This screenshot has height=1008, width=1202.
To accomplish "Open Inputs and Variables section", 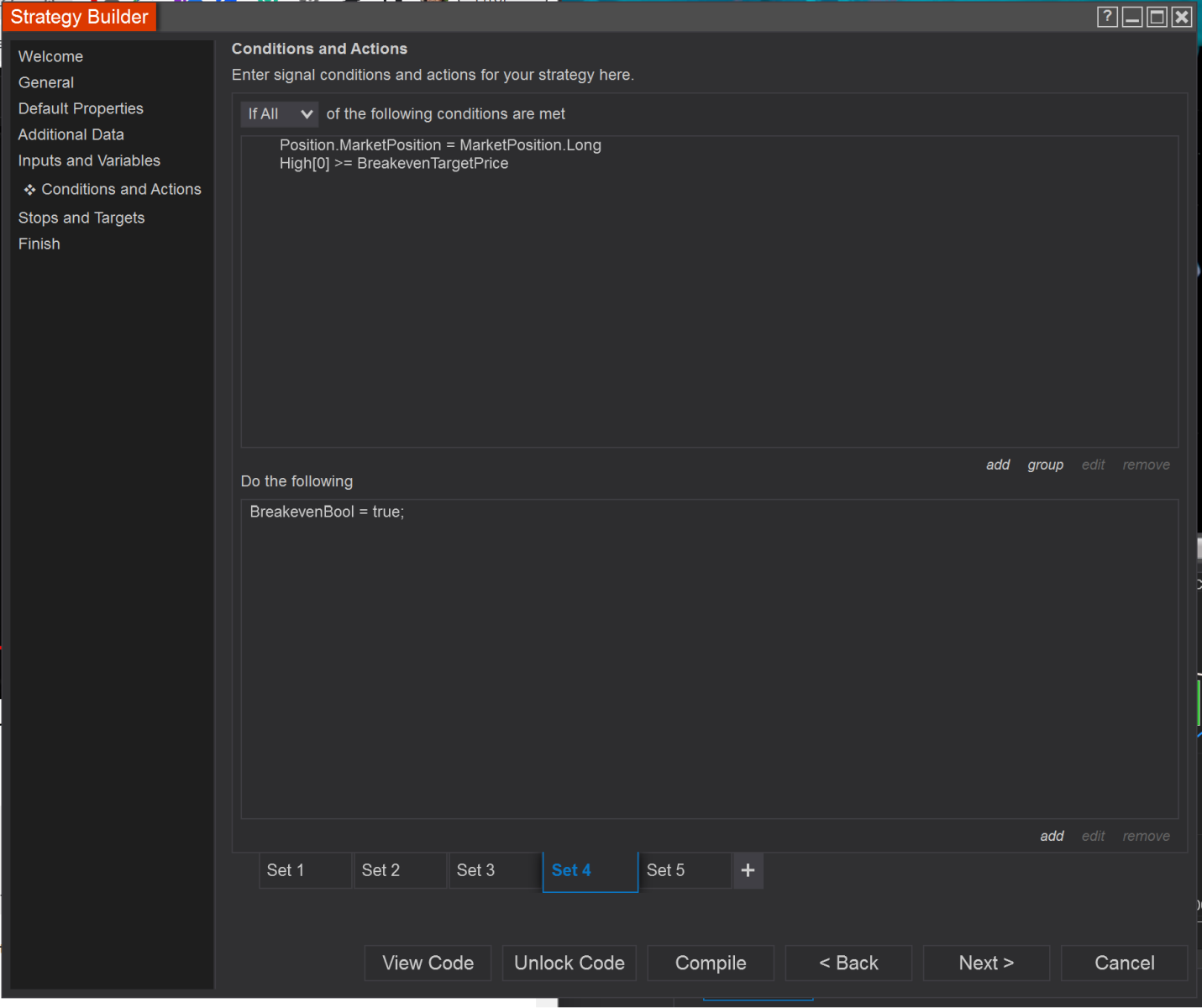I will tap(89, 160).
